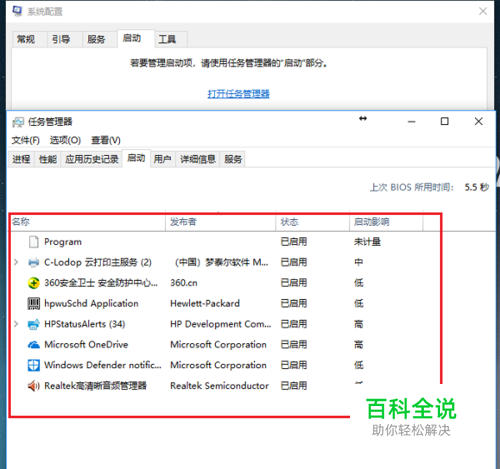The width and height of the screenshot is (500, 469).
Task: Open the 文件(F) menu in Task Manager
Action: tap(25, 140)
